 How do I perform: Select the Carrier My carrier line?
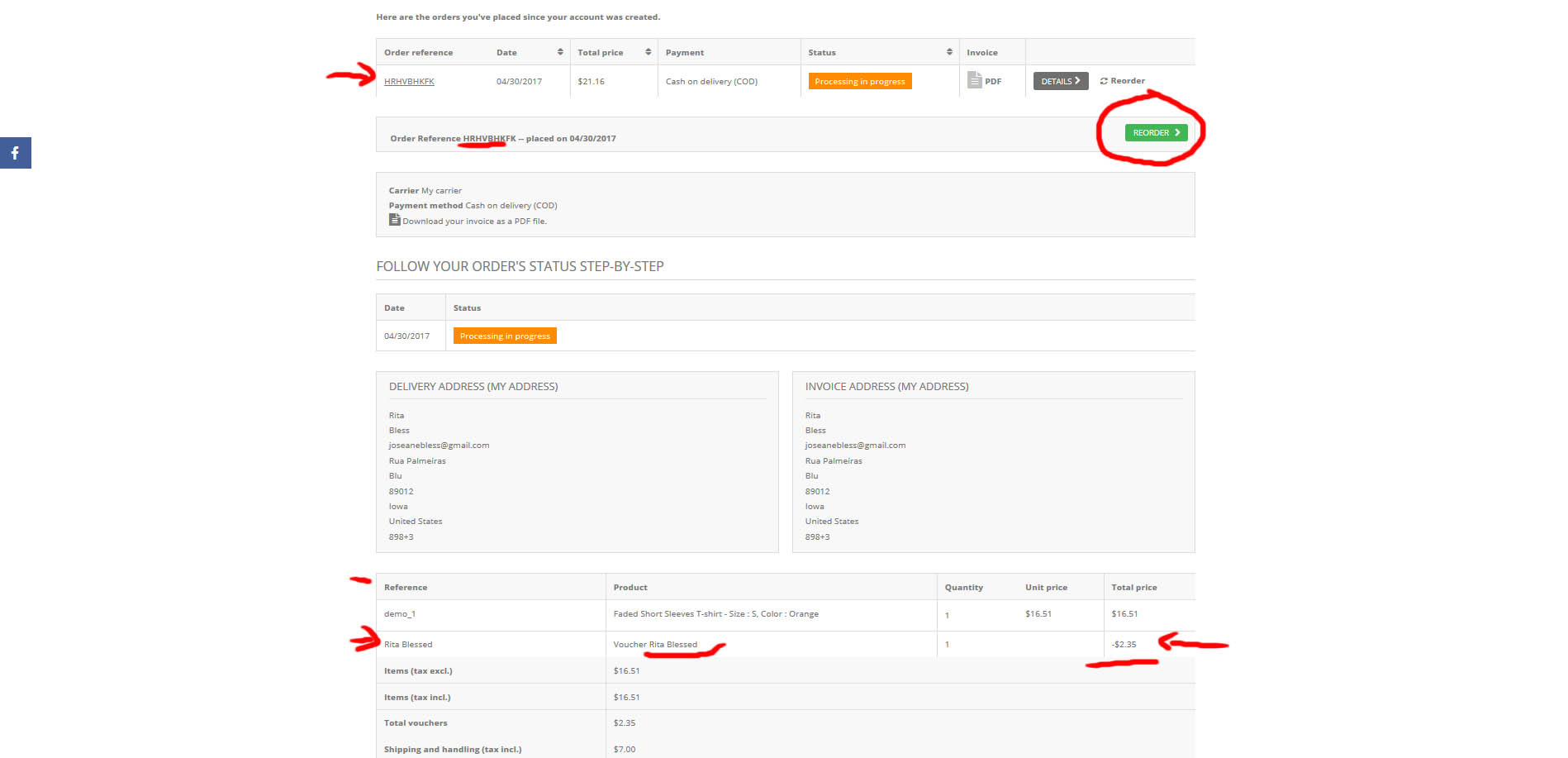point(425,190)
